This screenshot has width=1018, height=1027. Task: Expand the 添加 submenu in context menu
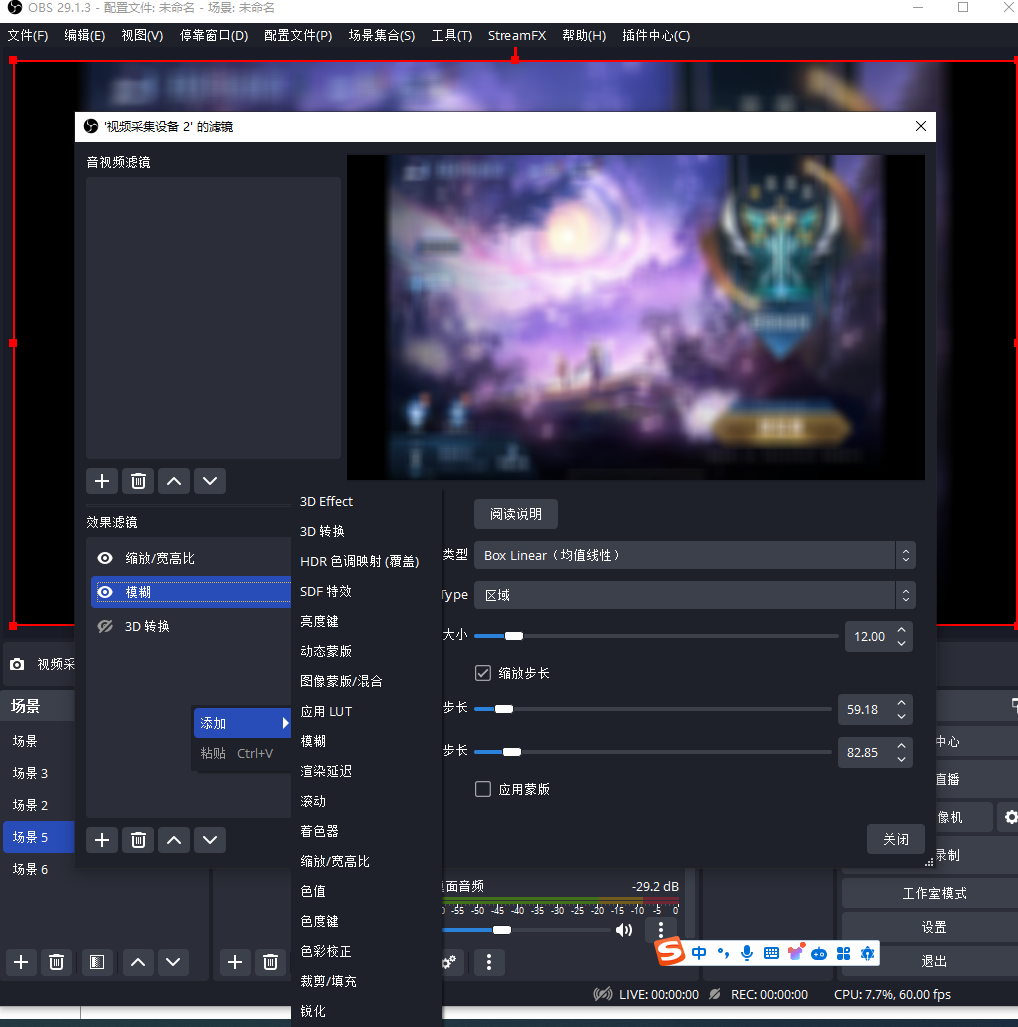[x=242, y=723]
